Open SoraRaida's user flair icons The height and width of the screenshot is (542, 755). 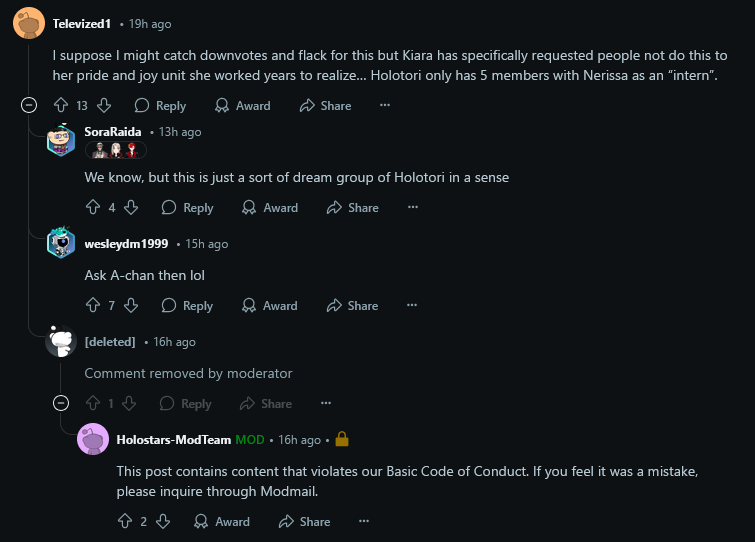pyautogui.click(x=116, y=150)
